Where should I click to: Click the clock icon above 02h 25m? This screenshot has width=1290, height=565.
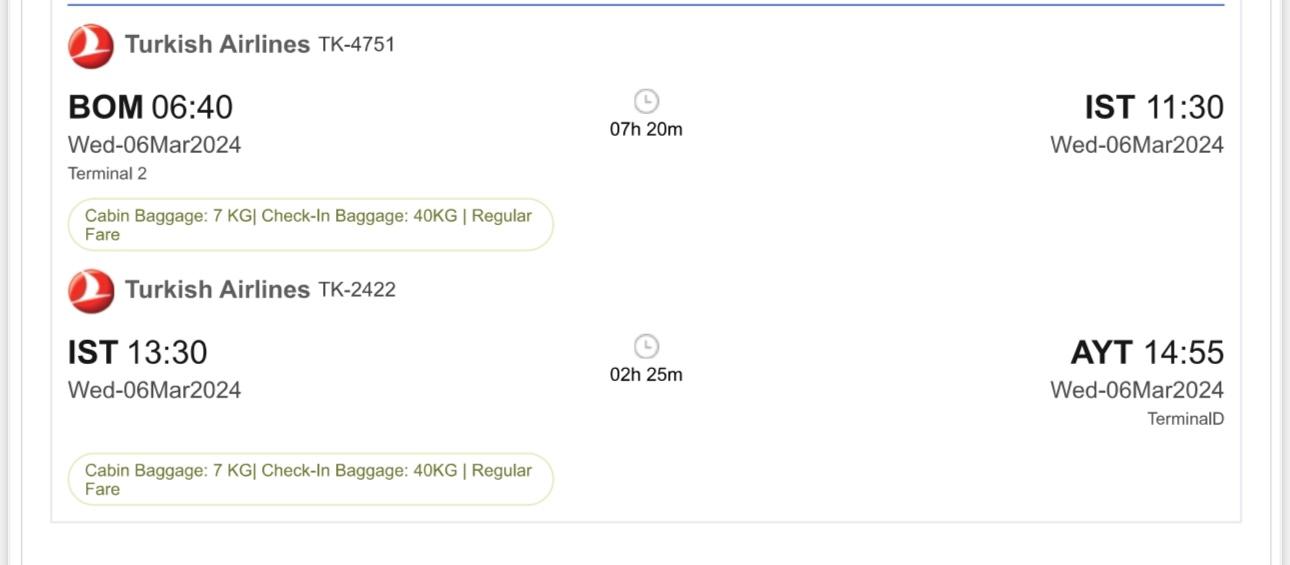pos(647,346)
